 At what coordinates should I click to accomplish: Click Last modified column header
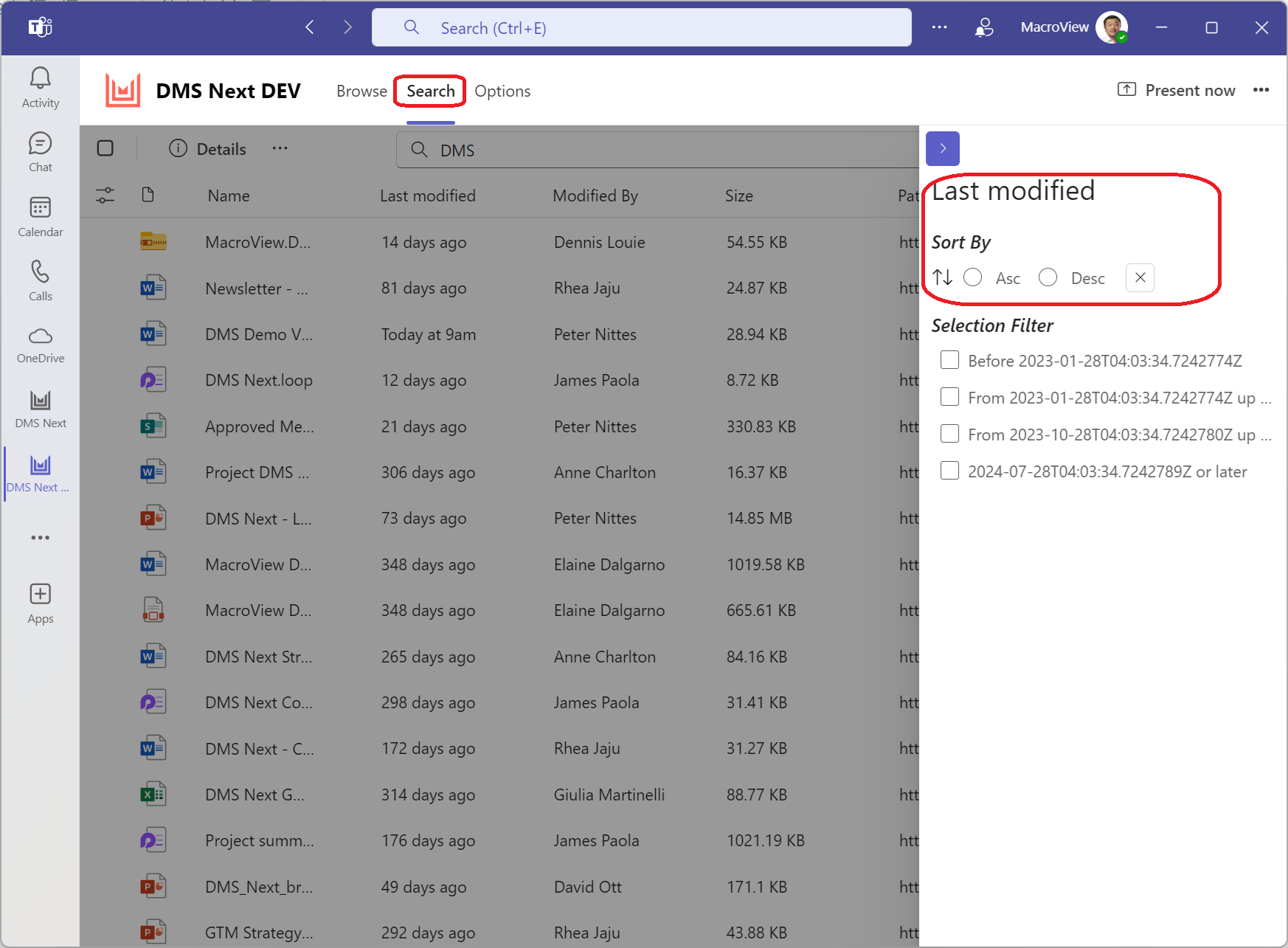coord(428,196)
